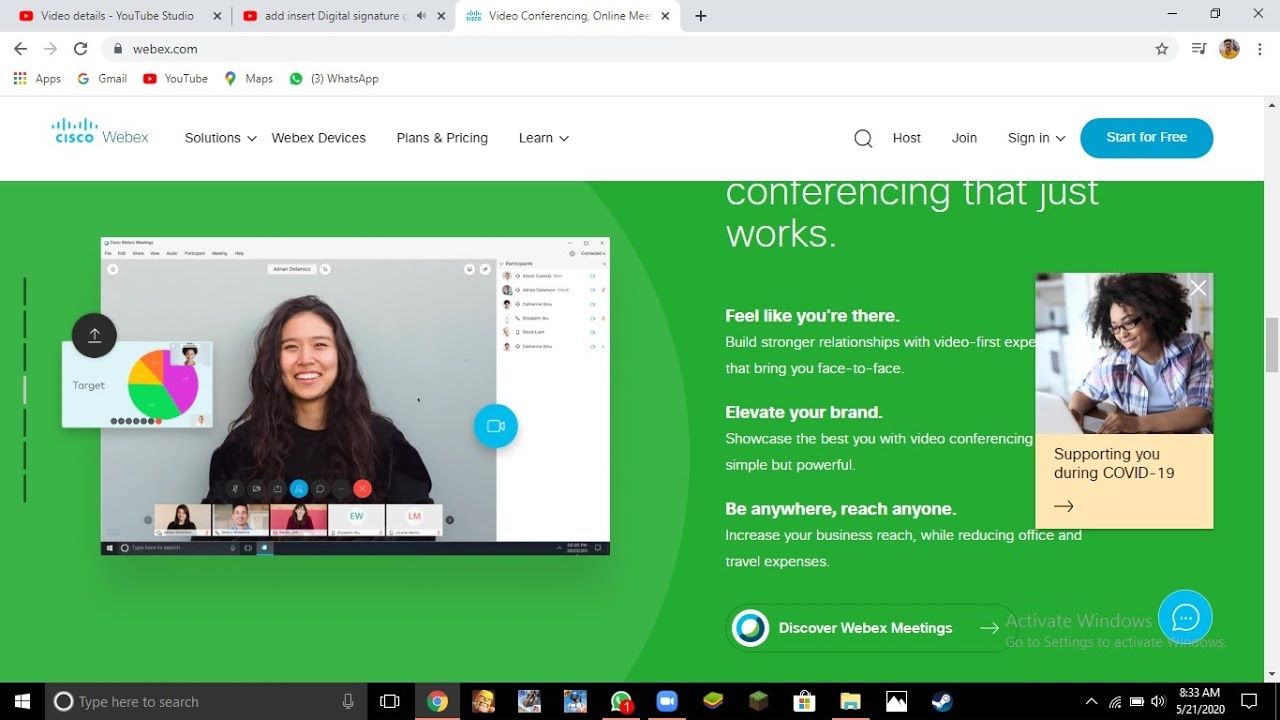Click Be anywhere, reach anyone heading
This screenshot has height=720, width=1280.
click(x=841, y=509)
